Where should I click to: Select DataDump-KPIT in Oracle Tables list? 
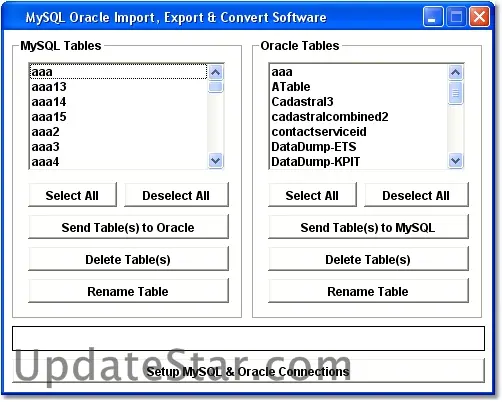pos(358,162)
